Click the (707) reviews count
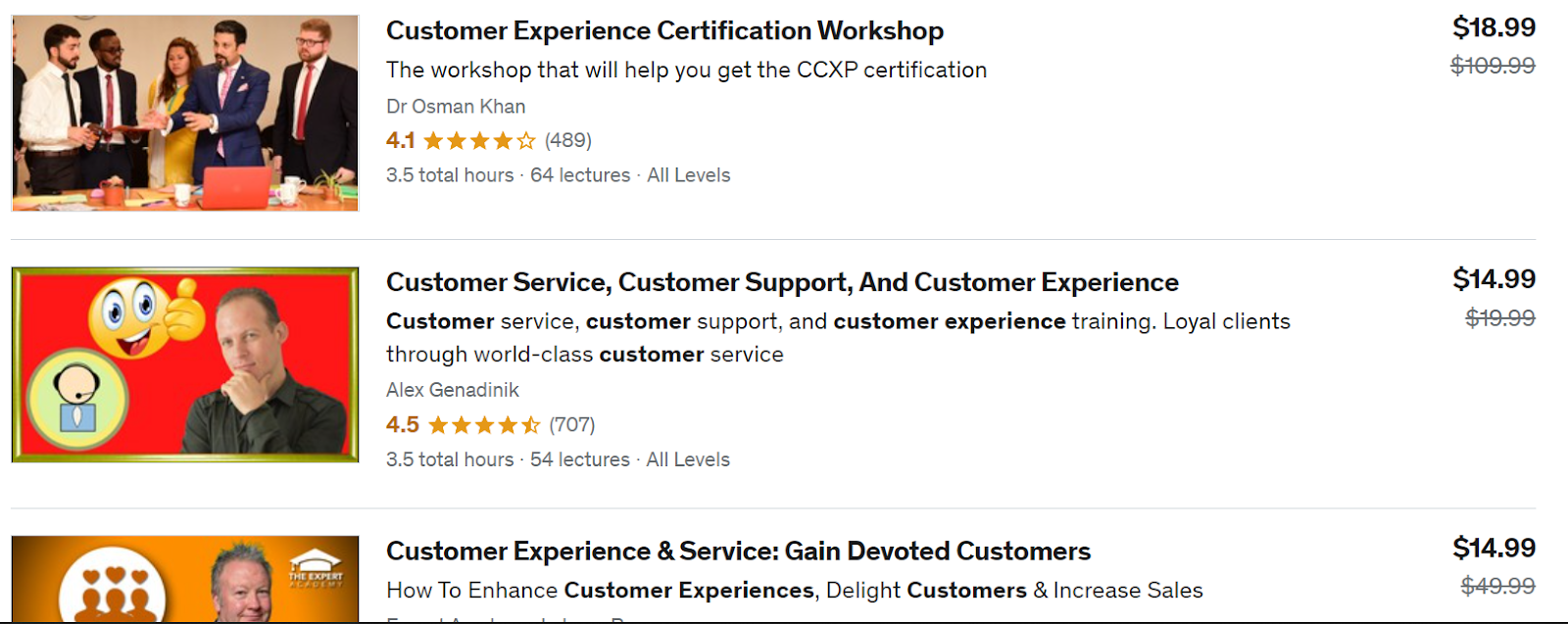 (572, 424)
